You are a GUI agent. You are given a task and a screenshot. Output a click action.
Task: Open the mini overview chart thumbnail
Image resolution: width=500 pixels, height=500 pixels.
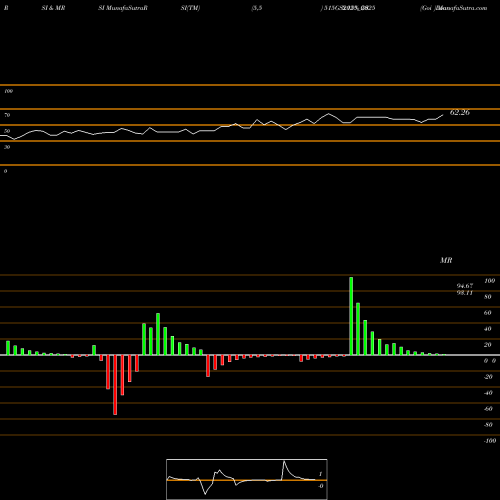tap(247, 479)
